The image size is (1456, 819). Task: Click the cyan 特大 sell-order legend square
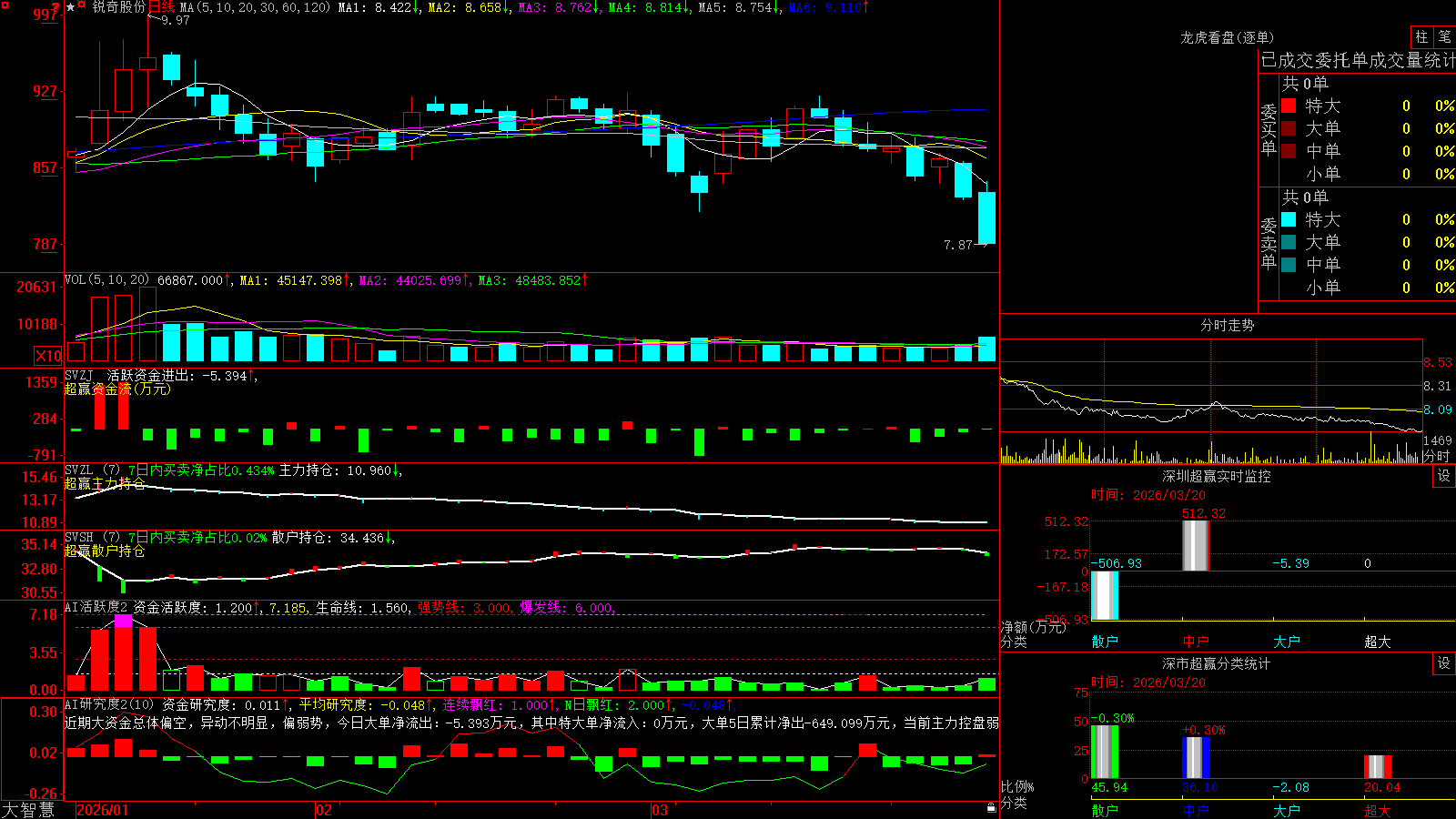click(1289, 219)
